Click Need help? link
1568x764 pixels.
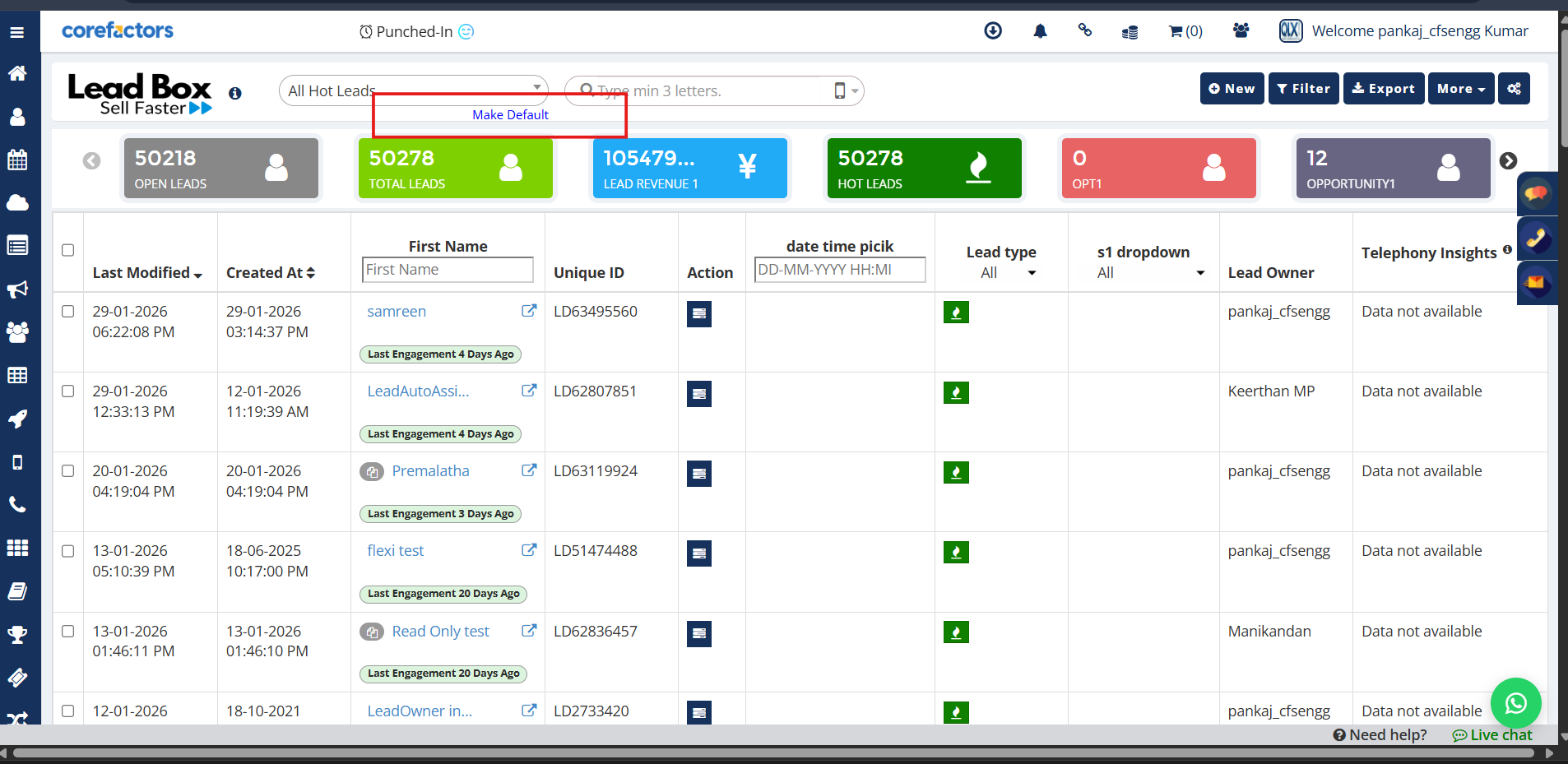[x=1380, y=735]
